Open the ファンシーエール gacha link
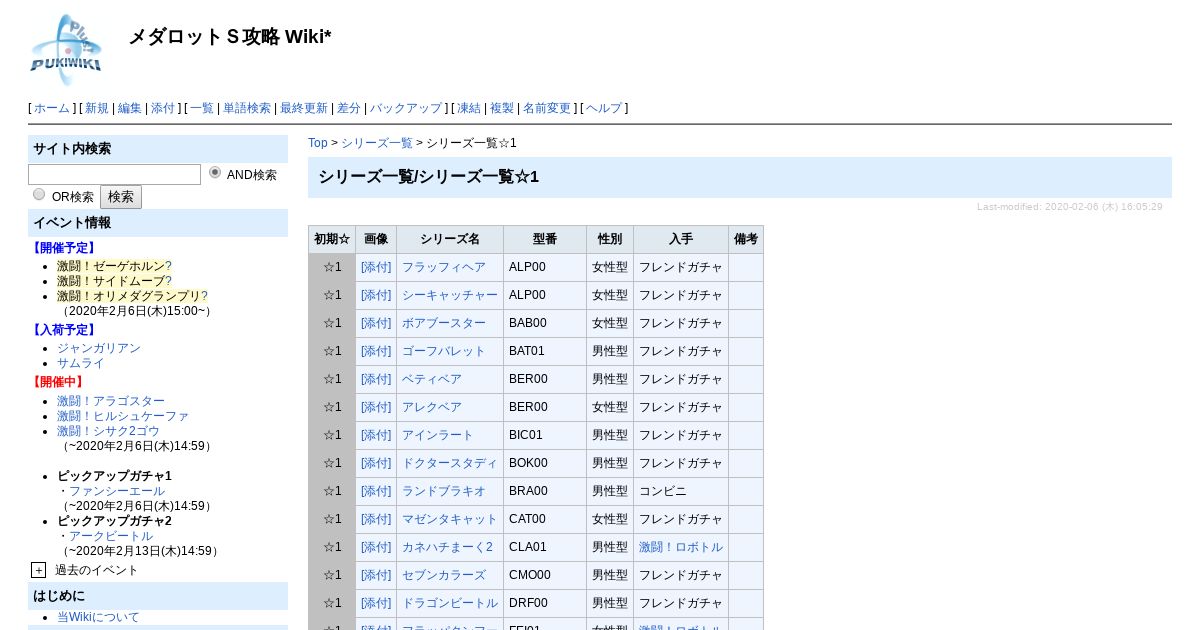The width and height of the screenshot is (1200, 630). (x=117, y=491)
